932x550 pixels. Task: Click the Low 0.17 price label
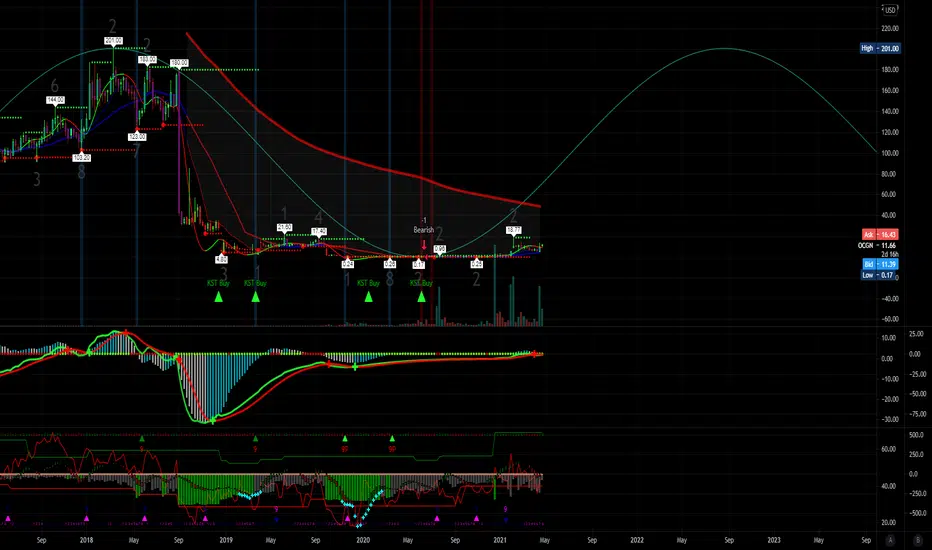coord(879,275)
